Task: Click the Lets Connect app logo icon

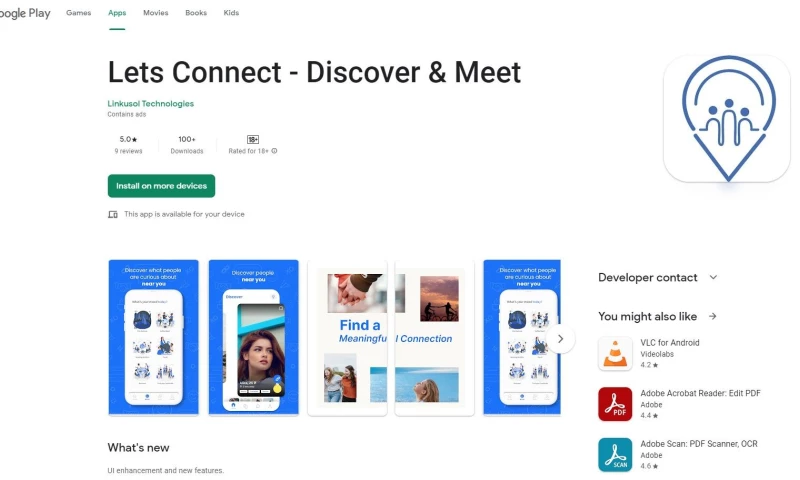Action: [x=727, y=118]
